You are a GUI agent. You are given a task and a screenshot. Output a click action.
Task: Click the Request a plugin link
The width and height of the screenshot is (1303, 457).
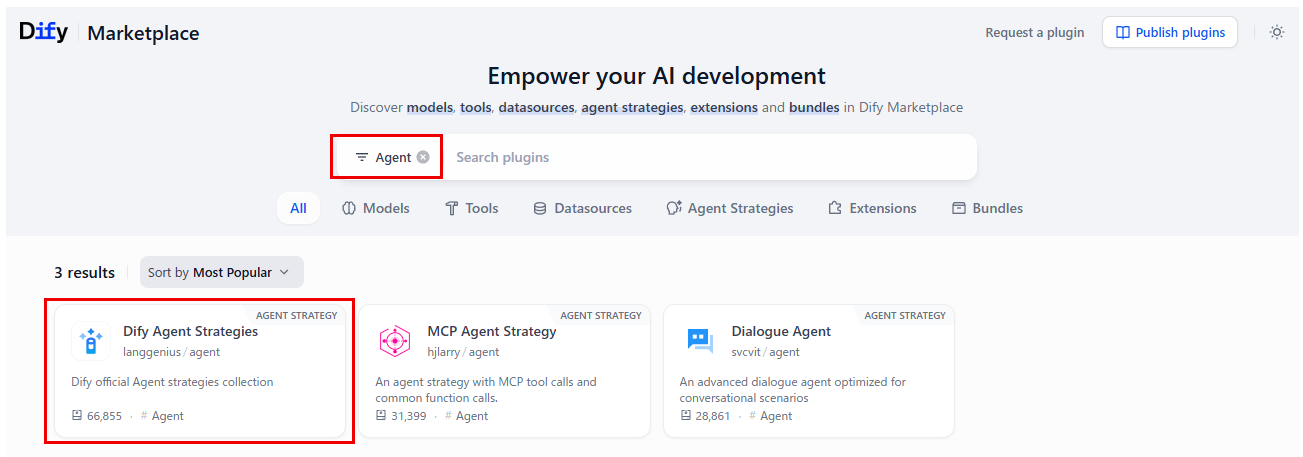(x=1035, y=32)
